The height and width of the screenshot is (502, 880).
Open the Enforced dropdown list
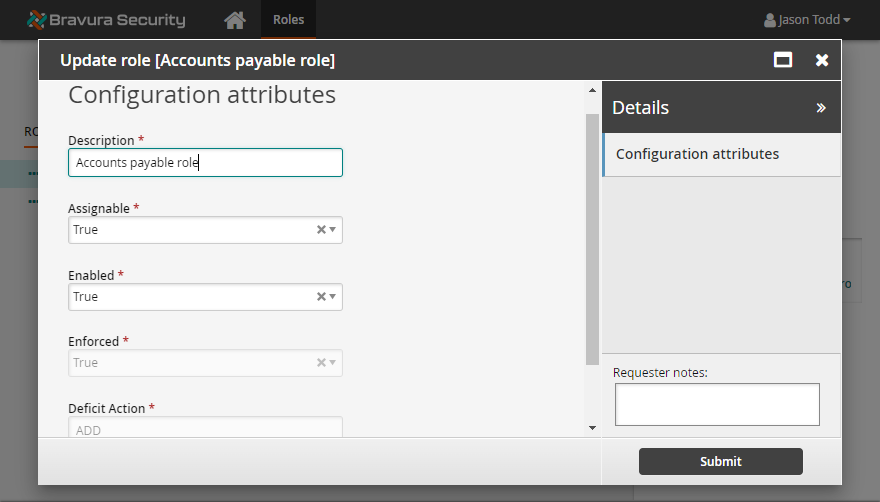pos(205,363)
